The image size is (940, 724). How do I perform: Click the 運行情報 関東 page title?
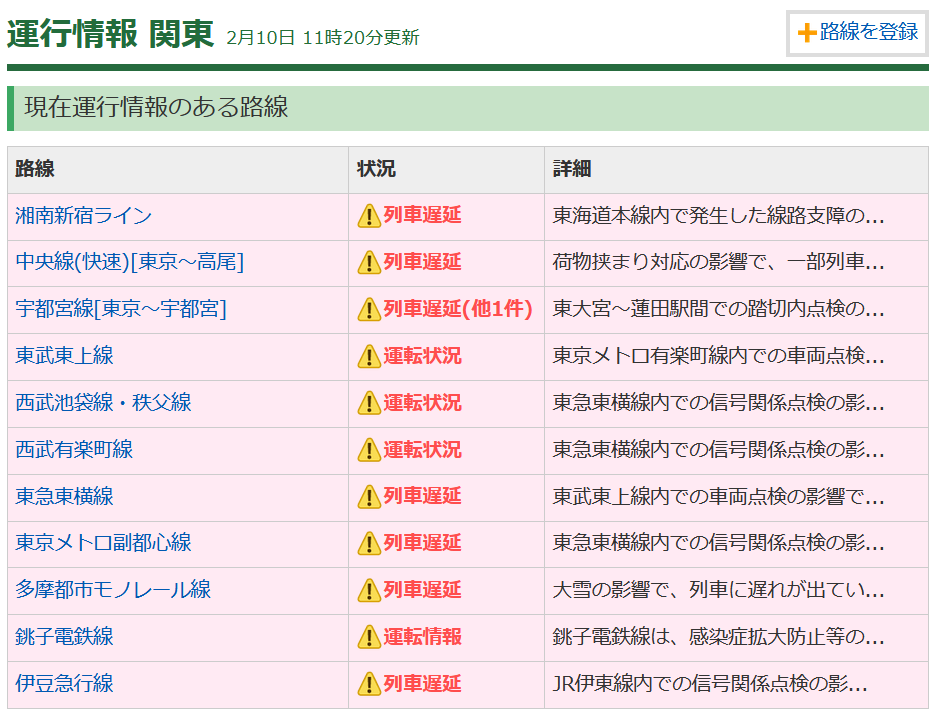[x=110, y=34]
